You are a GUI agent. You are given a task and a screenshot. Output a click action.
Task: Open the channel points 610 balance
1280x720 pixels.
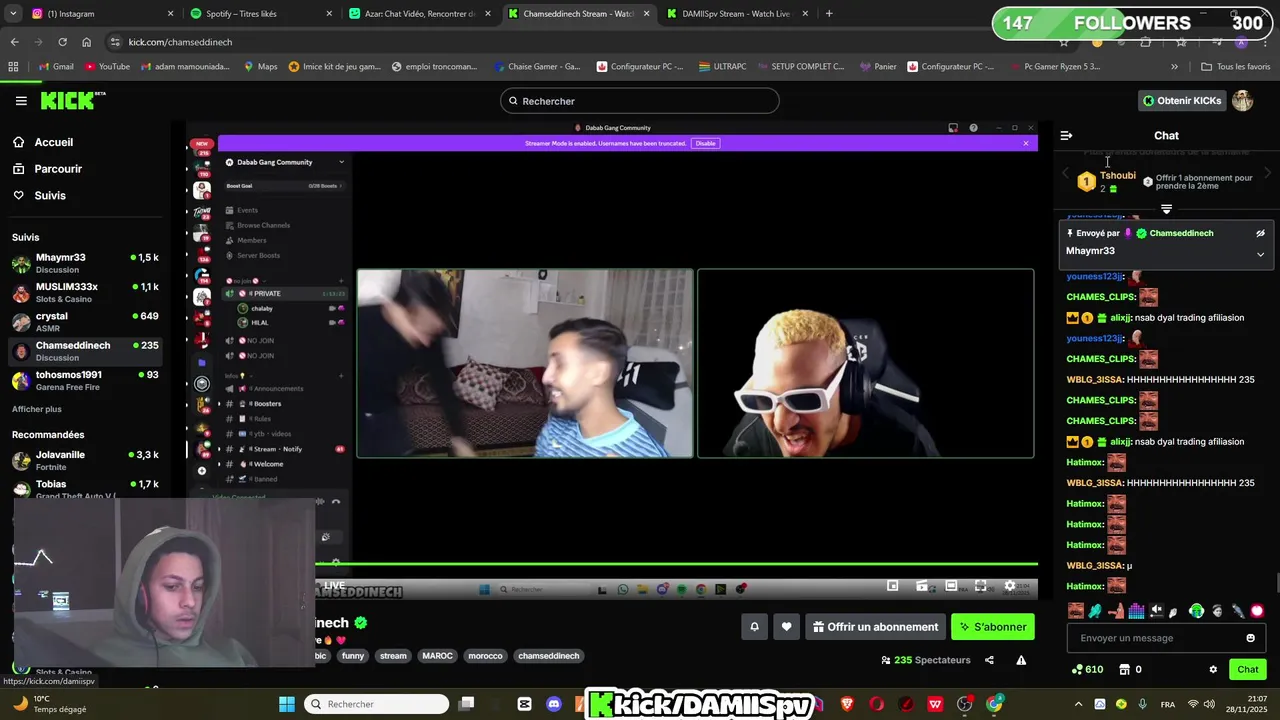click(x=1087, y=669)
